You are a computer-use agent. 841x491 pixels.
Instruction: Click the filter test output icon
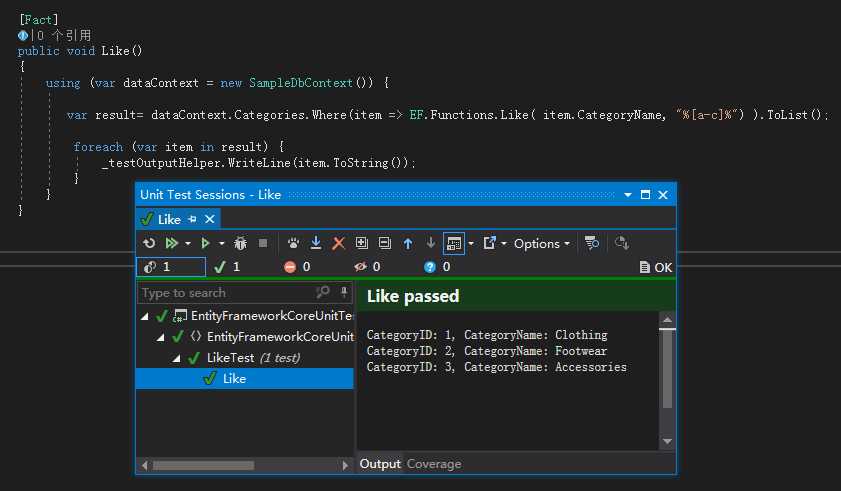[592, 243]
